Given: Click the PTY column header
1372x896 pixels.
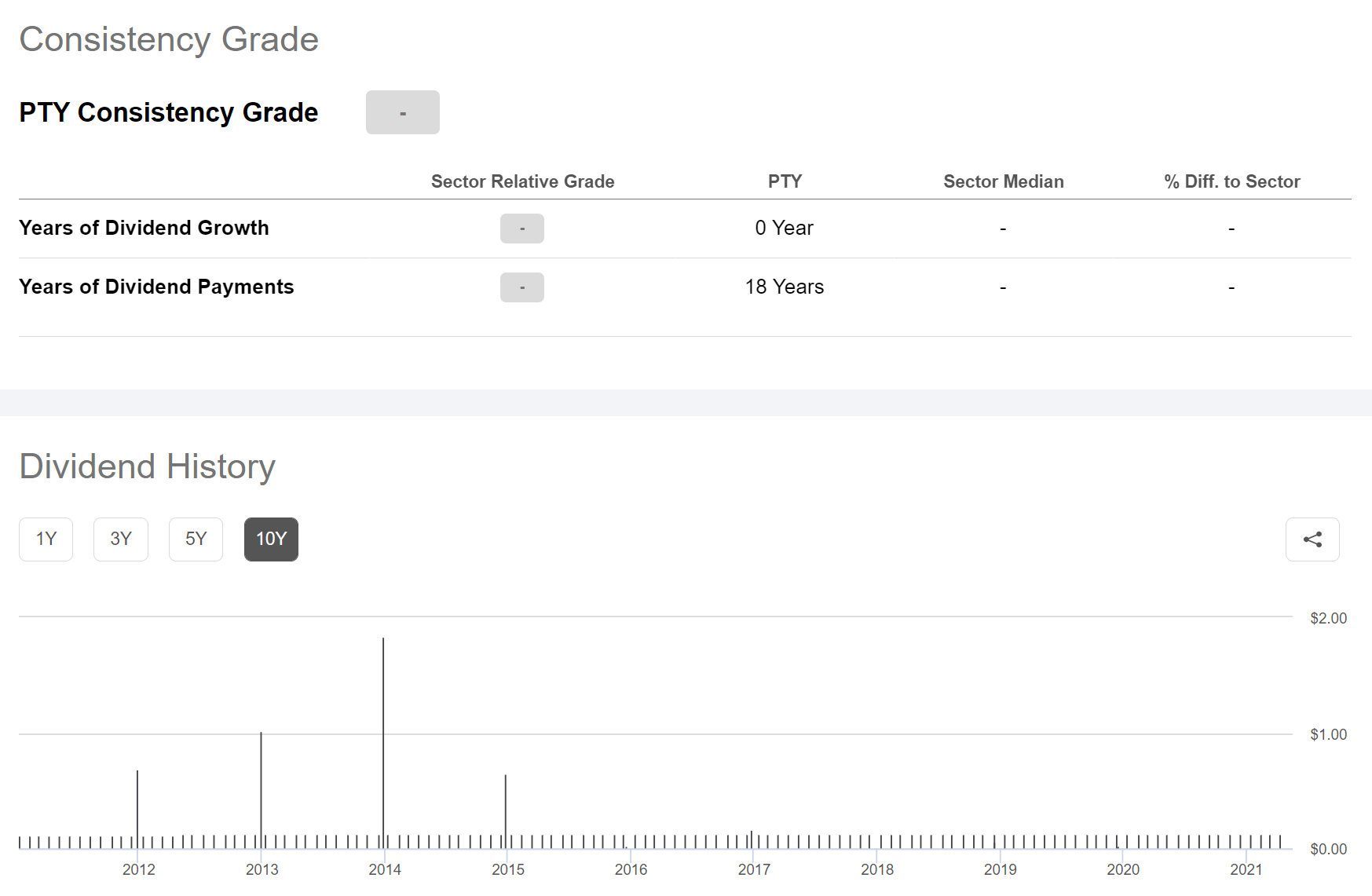Looking at the screenshot, I should tap(785, 181).
